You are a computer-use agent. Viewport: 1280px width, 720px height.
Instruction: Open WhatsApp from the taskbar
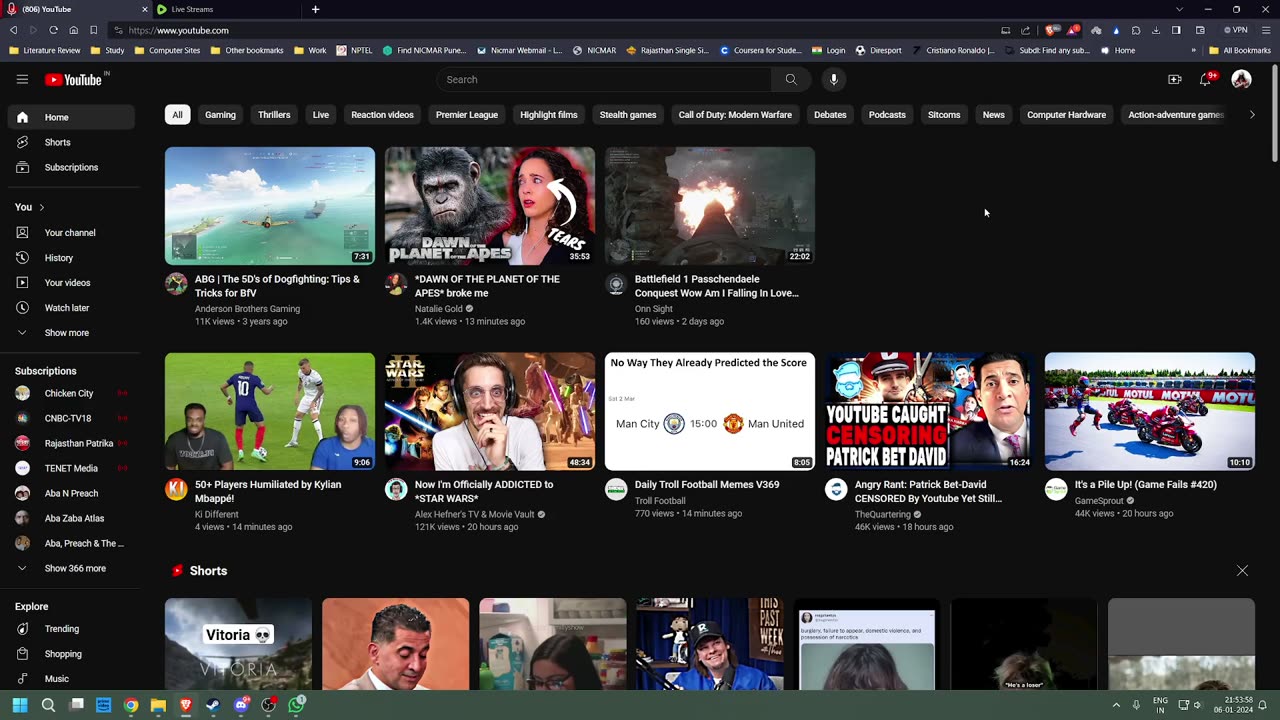tap(296, 705)
